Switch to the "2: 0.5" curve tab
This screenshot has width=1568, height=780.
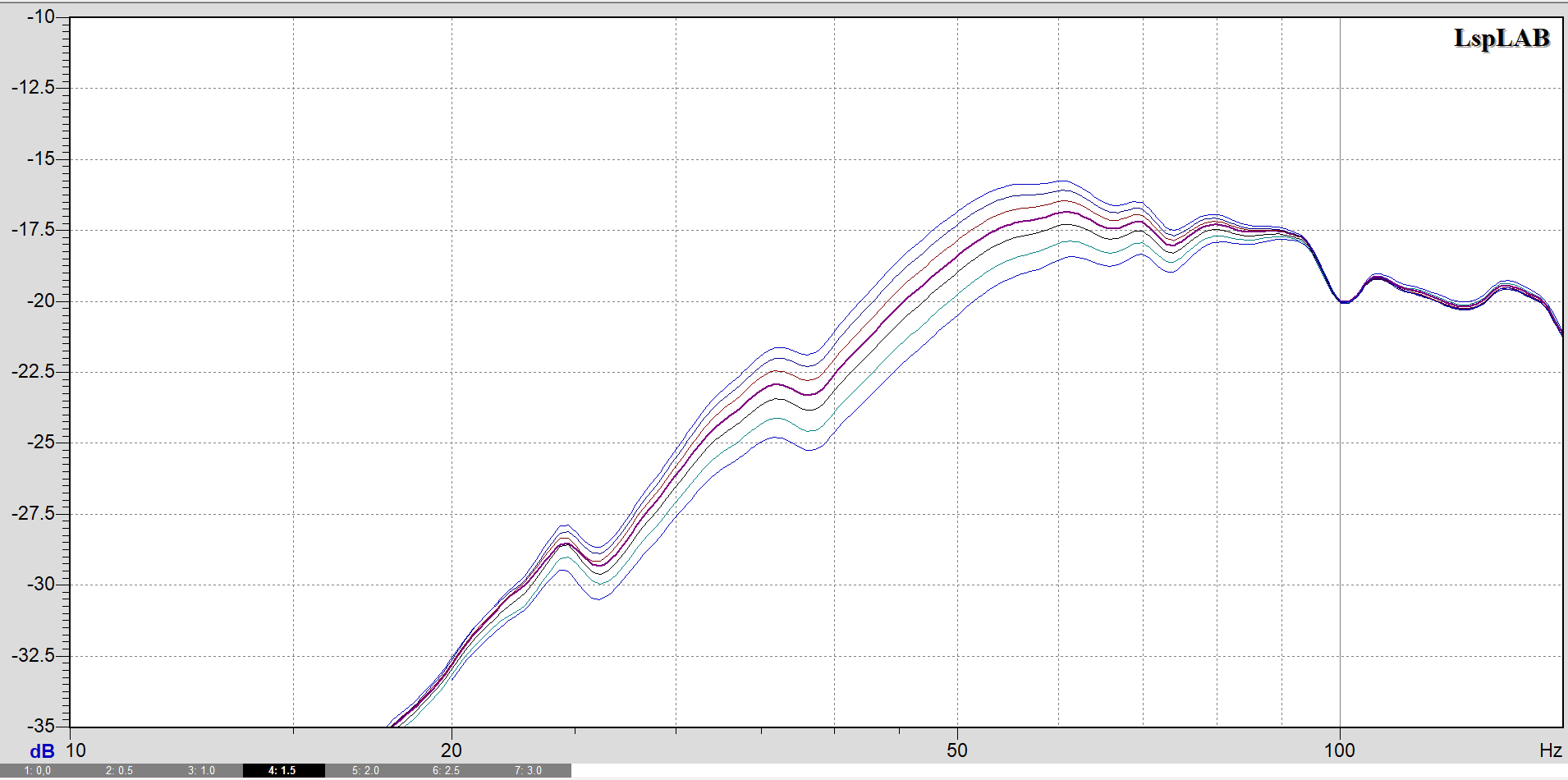120,770
